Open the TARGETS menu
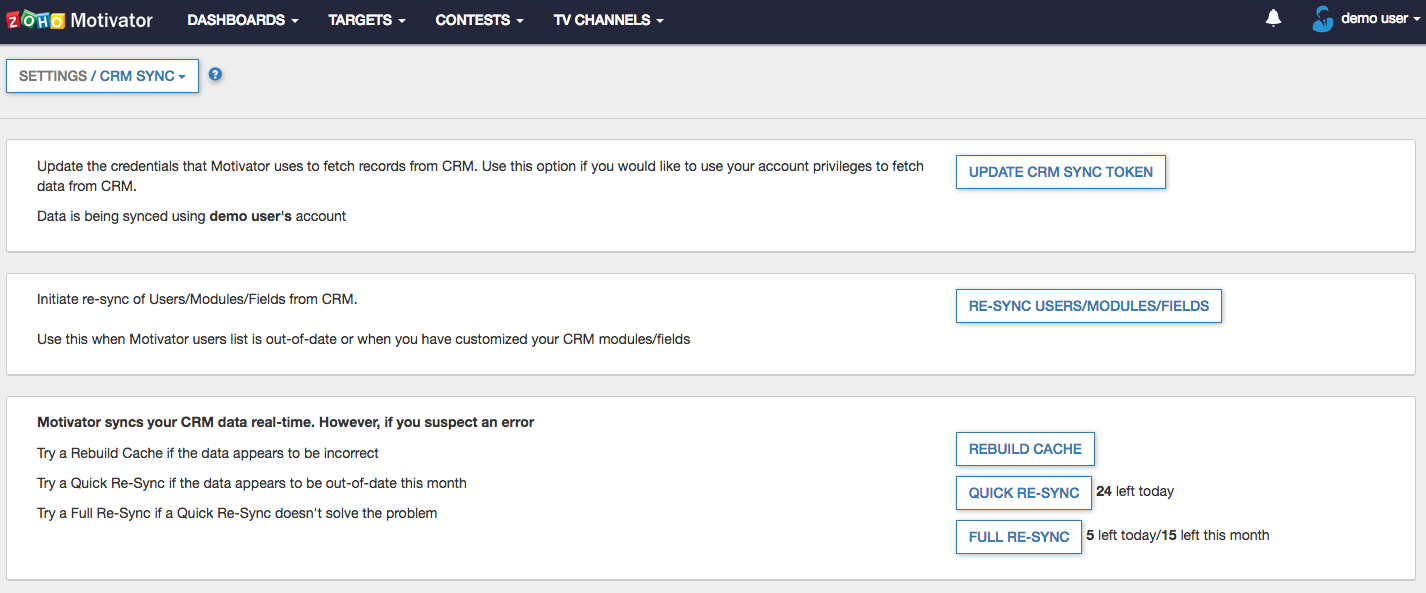This screenshot has height=593, width=1426. (367, 20)
